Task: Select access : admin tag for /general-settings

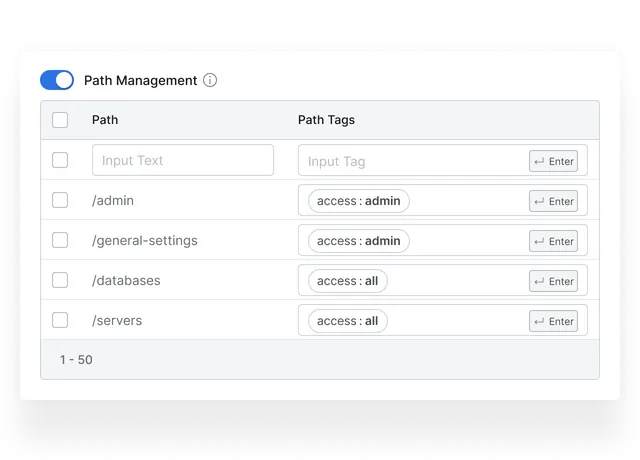Action: click(359, 241)
